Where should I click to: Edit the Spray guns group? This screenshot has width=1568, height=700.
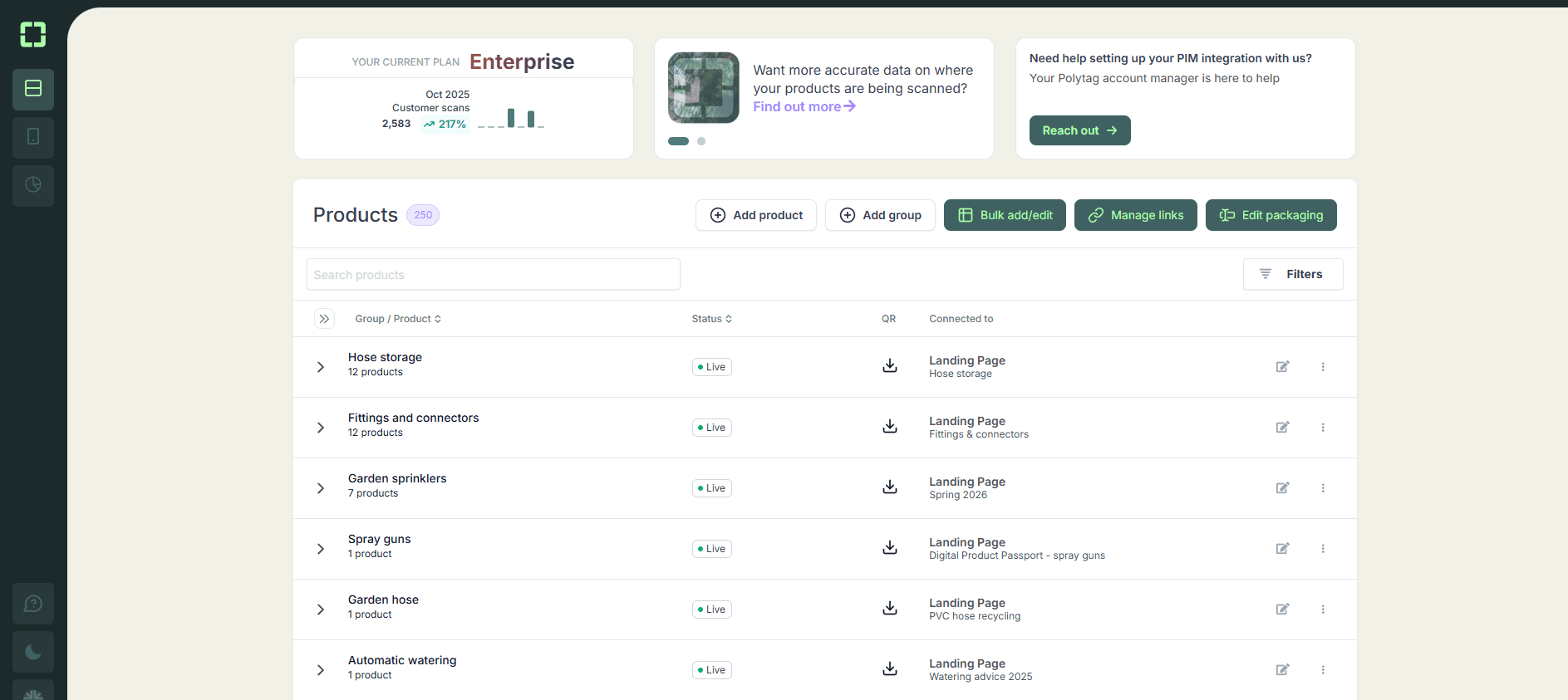[1283, 548]
